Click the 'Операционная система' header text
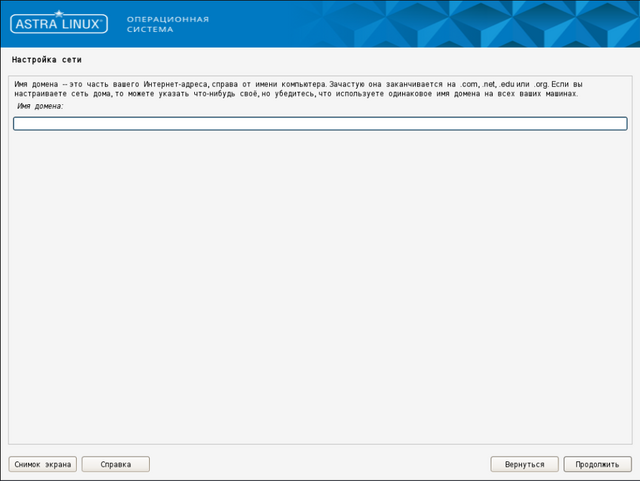 (x=167, y=24)
